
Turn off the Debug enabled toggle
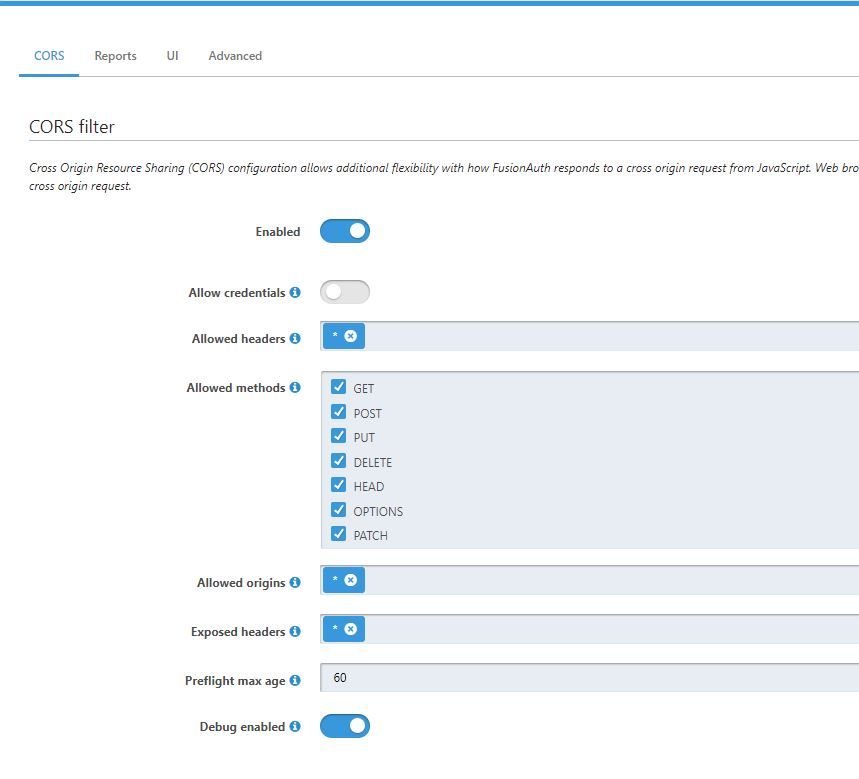345,726
